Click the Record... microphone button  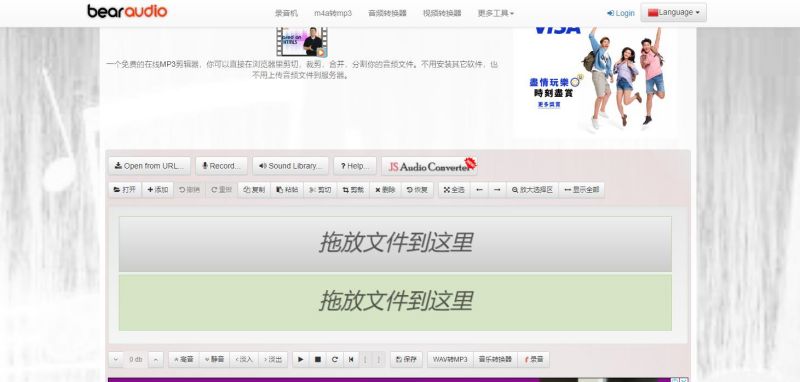(x=221, y=166)
